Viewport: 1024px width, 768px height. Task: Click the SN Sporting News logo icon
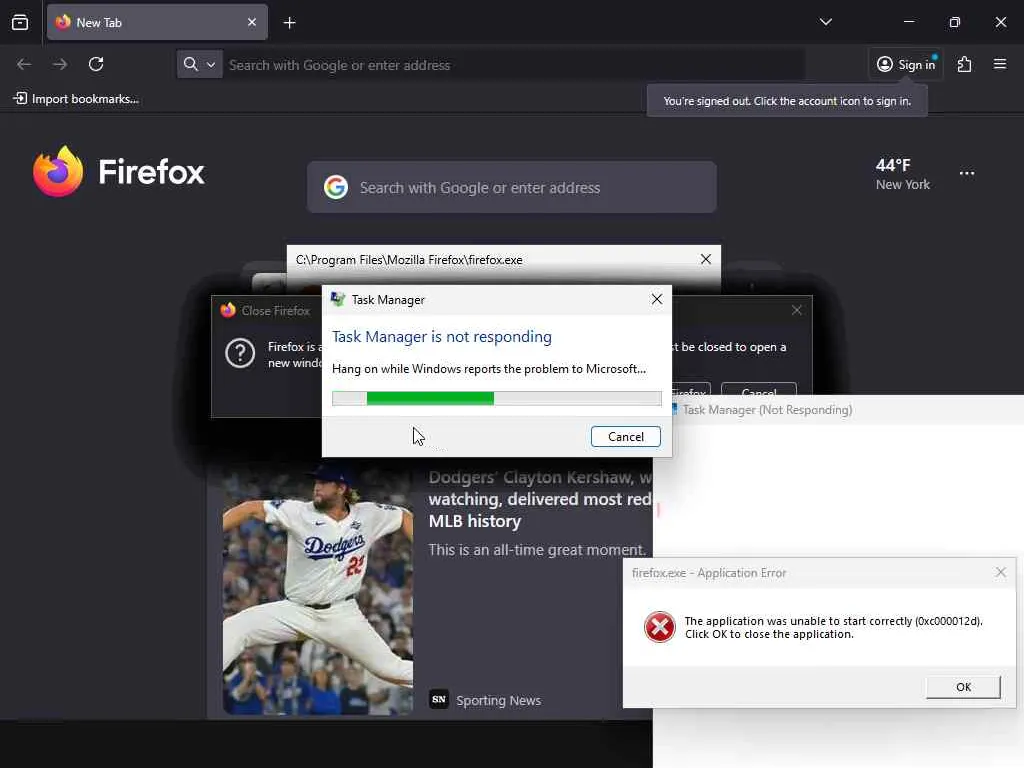coord(439,699)
